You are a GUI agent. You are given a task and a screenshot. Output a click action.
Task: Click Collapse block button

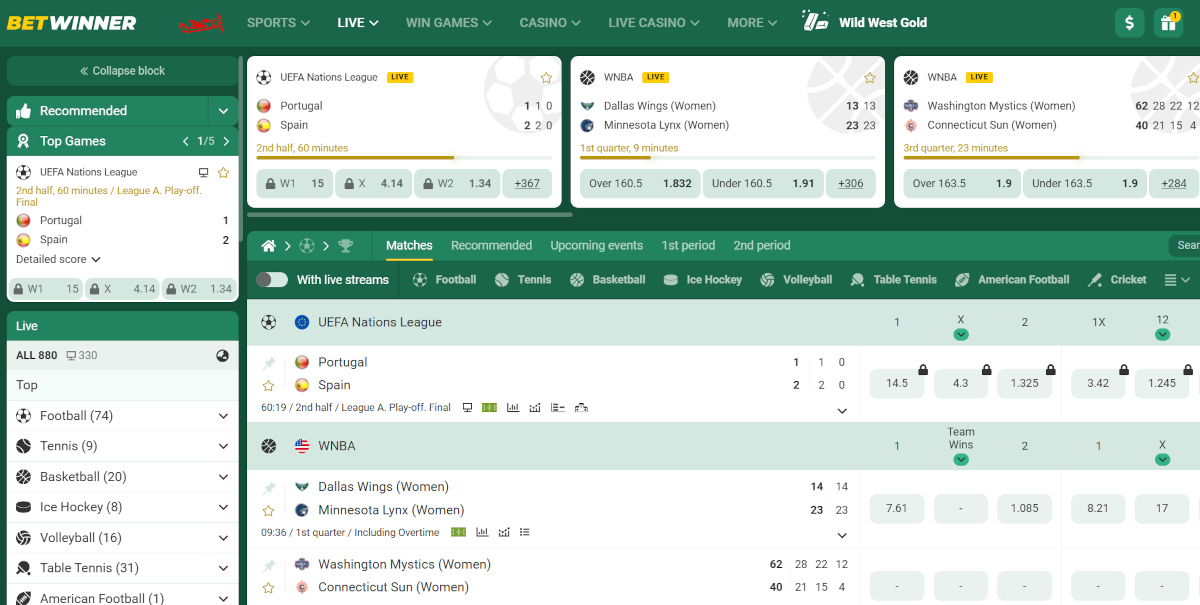coord(123,71)
